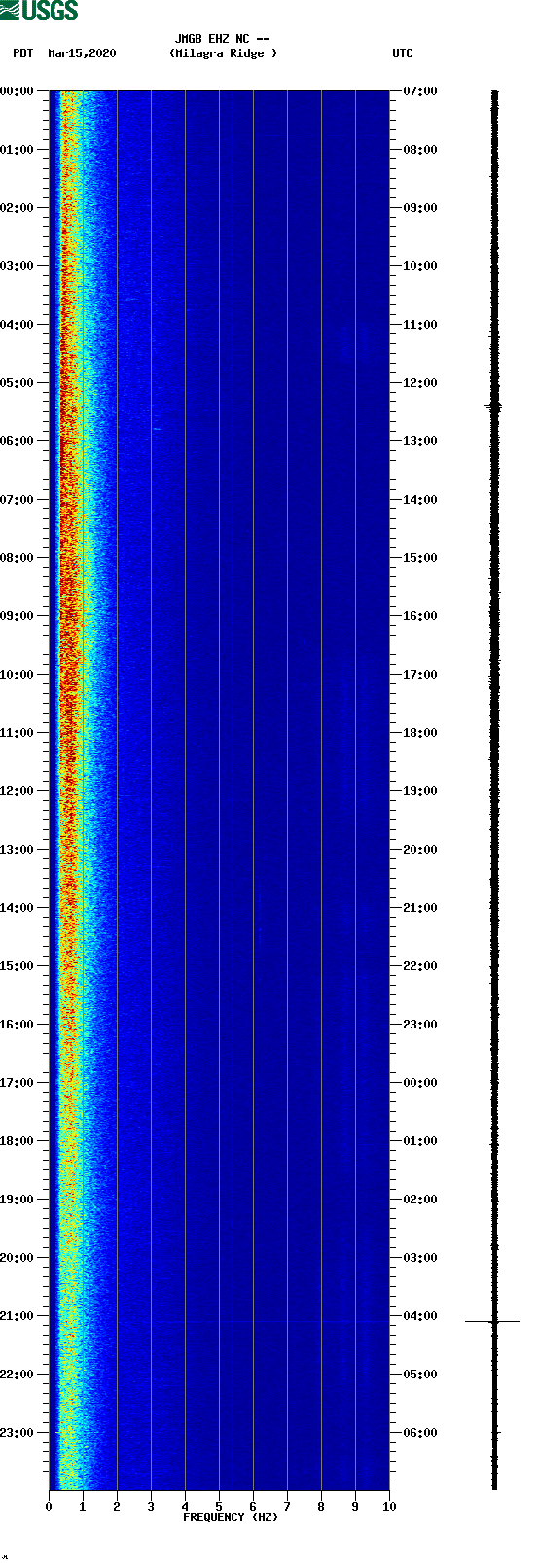Viewport: 537px width, 1568px height.
Task: Click the 22:00 PDT time label on left axis
Action: [17, 1375]
